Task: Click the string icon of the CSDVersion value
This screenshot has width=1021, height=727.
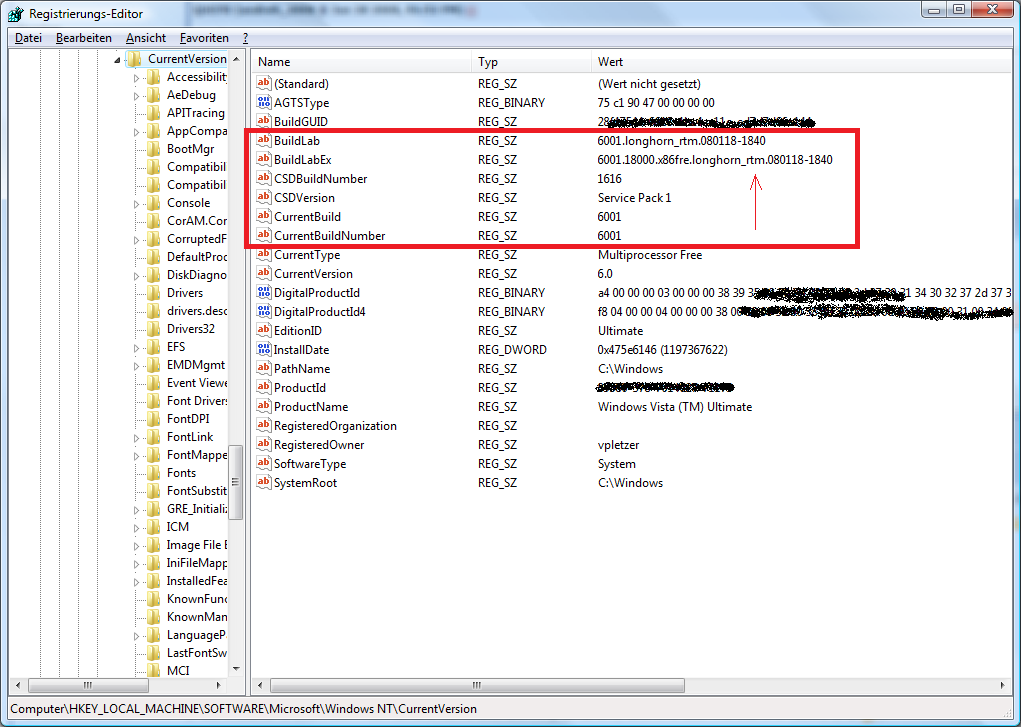Action: [263, 197]
